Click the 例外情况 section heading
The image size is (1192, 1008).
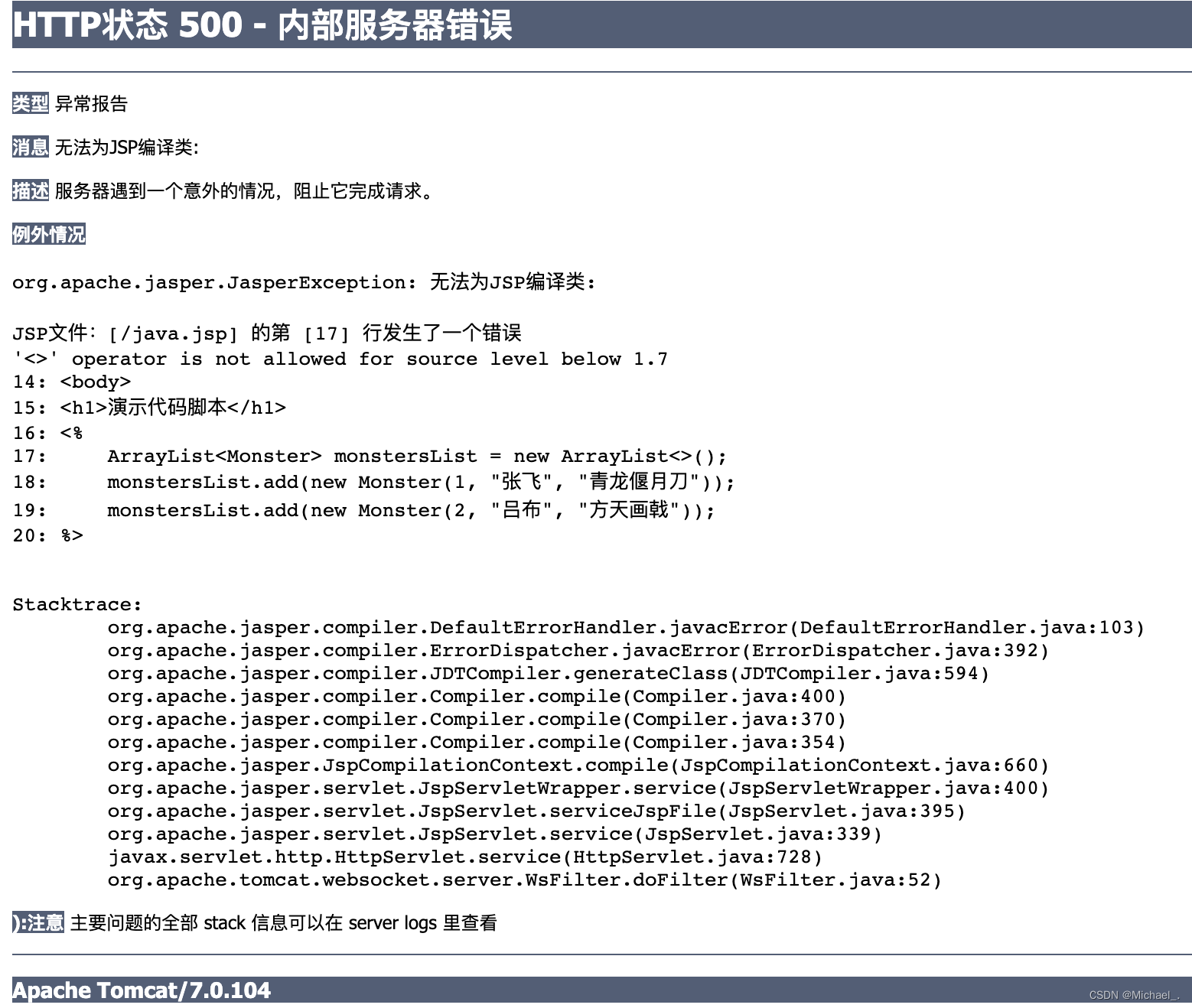point(48,234)
